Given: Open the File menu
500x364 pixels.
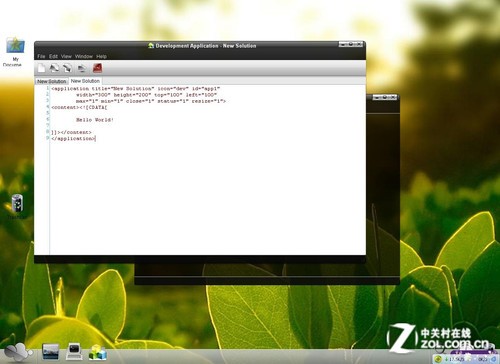Looking at the screenshot, I should pos(41,56).
